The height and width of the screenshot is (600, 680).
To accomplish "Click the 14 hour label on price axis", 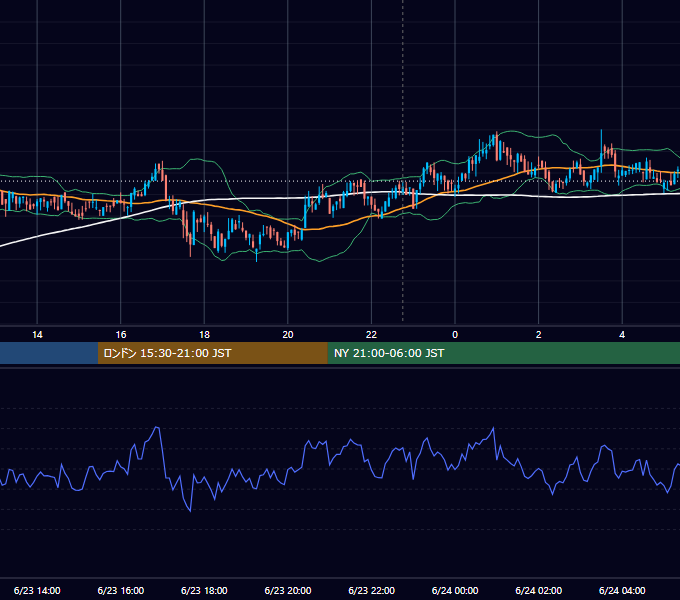I will [37, 335].
